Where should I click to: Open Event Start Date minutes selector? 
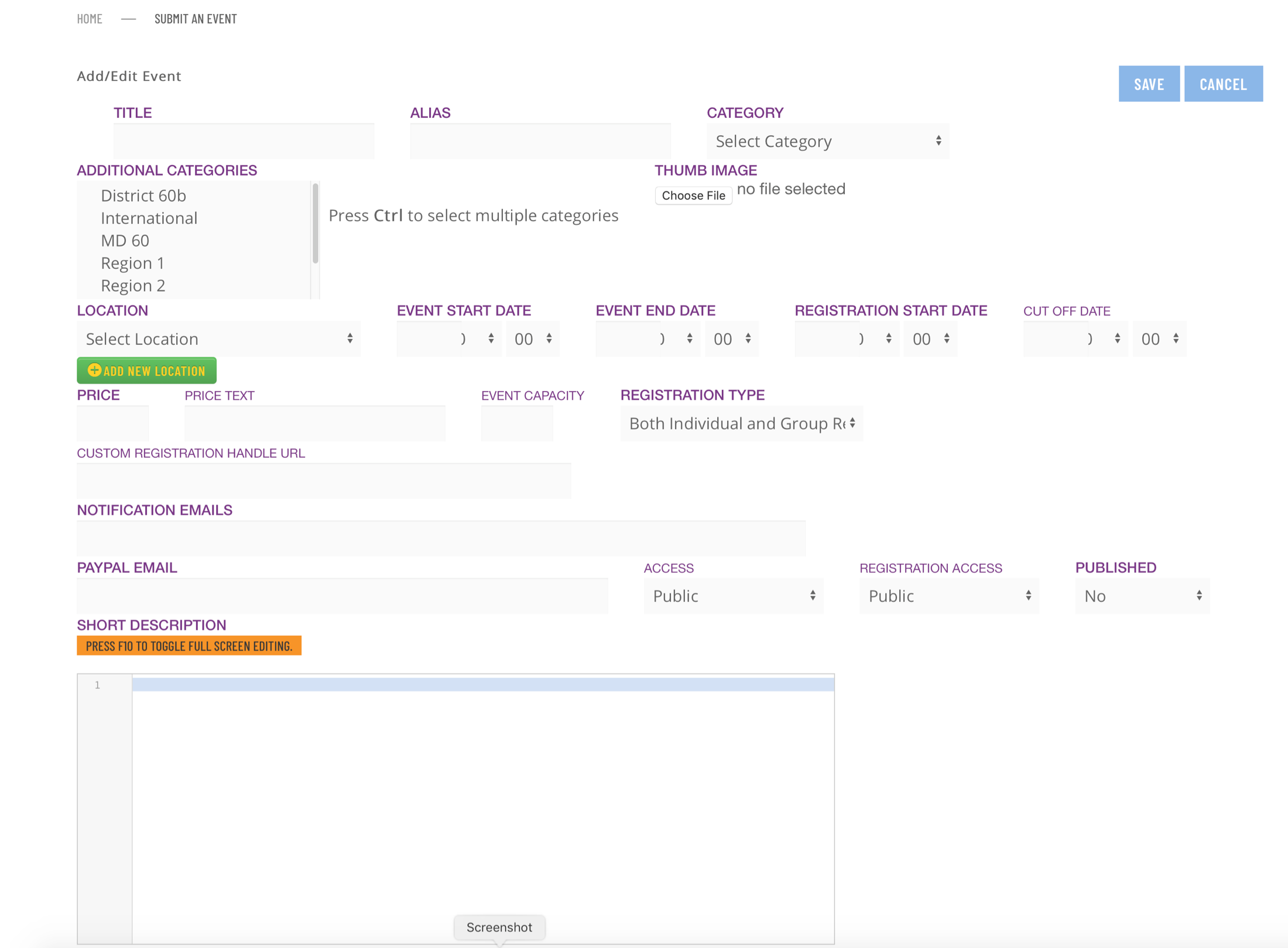pyautogui.click(x=532, y=339)
